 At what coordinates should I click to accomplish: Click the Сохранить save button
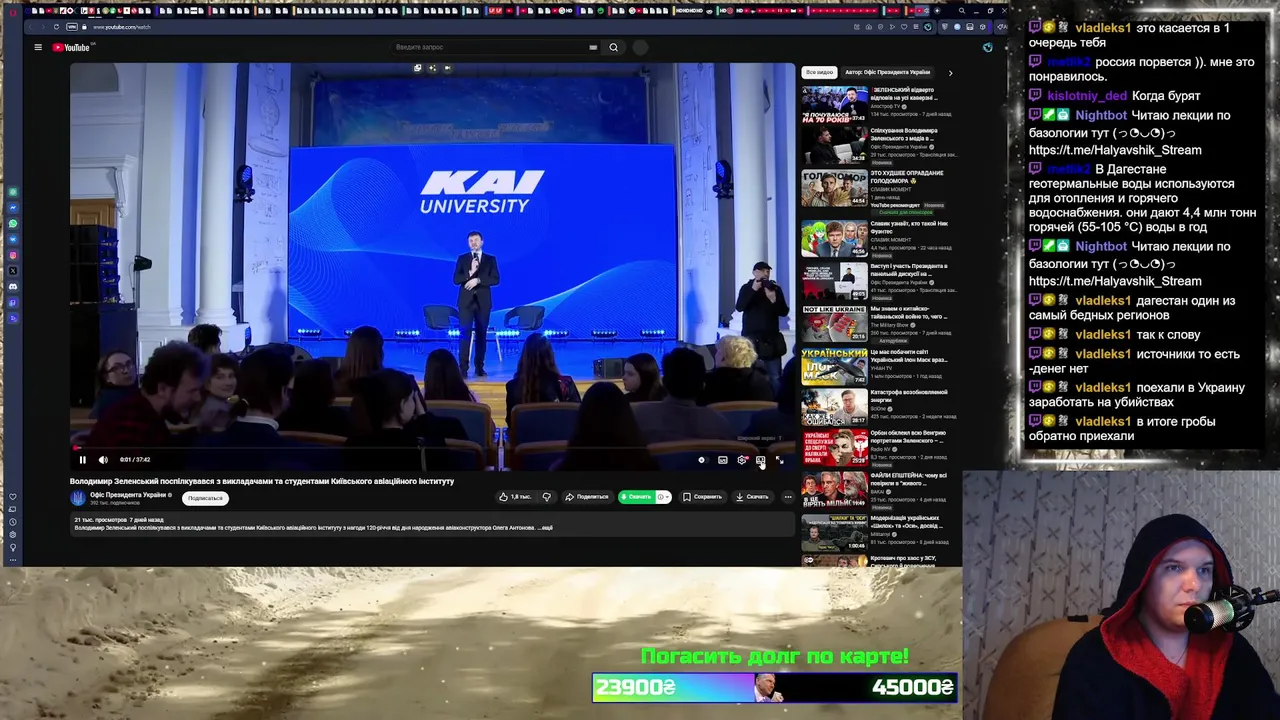[702, 497]
